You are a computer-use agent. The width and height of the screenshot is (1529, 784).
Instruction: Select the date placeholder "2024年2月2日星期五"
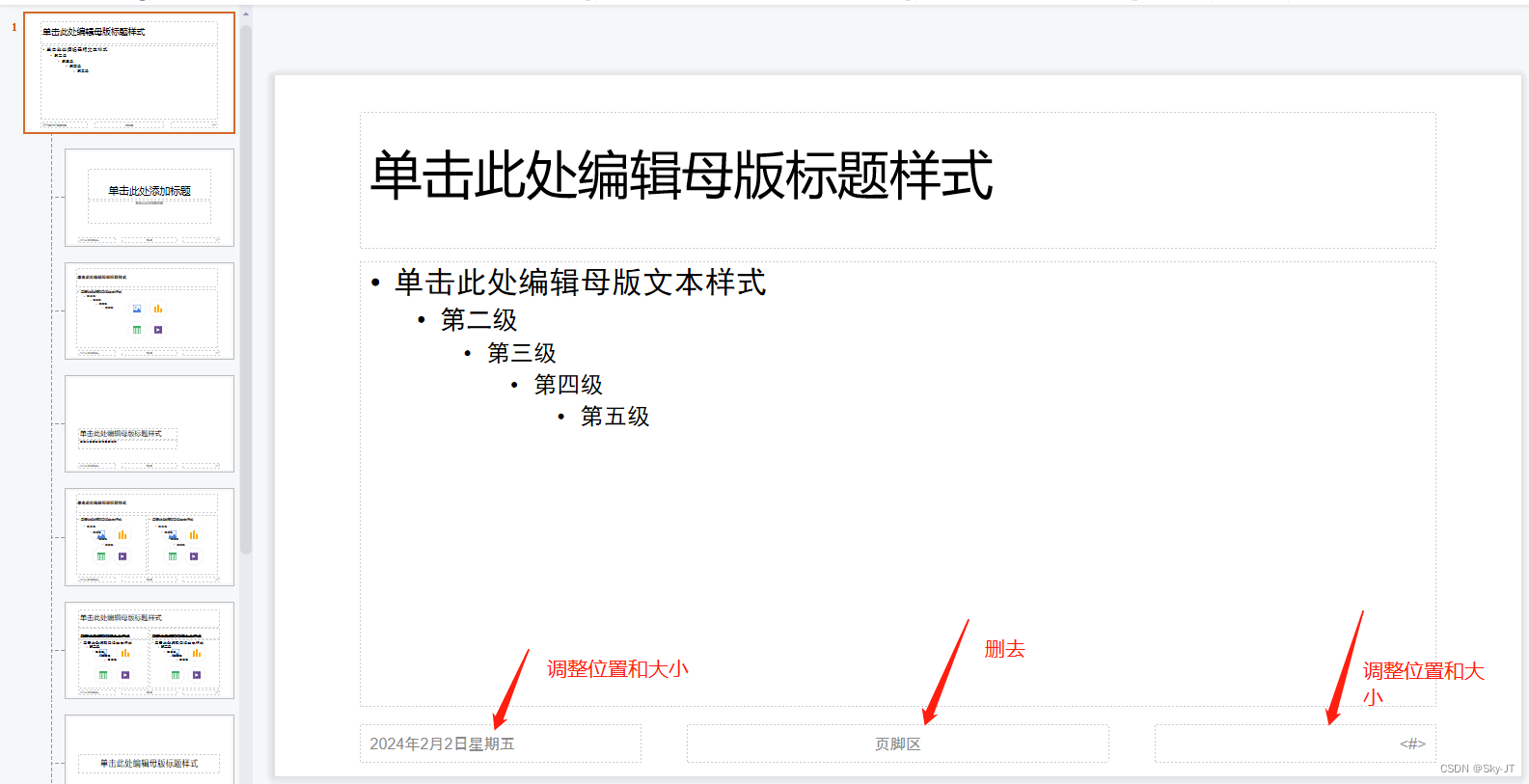[x=501, y=743]
